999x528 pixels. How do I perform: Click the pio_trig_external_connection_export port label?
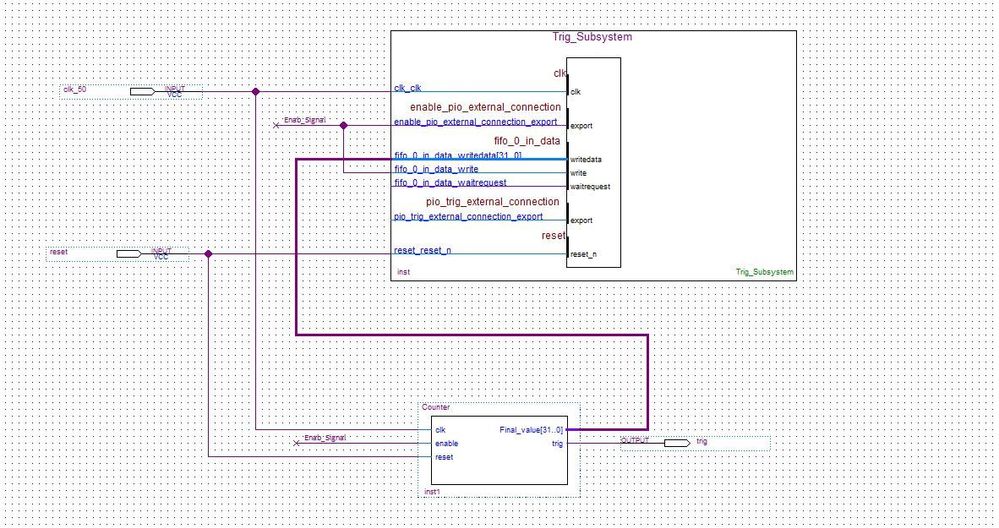point(468,217)
